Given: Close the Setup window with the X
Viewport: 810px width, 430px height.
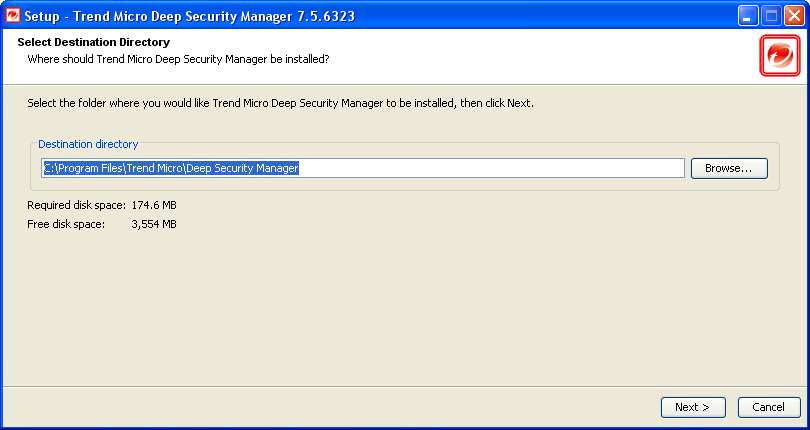Looking at the screenshot, I should pyautogui.click(x=793, y=16).
